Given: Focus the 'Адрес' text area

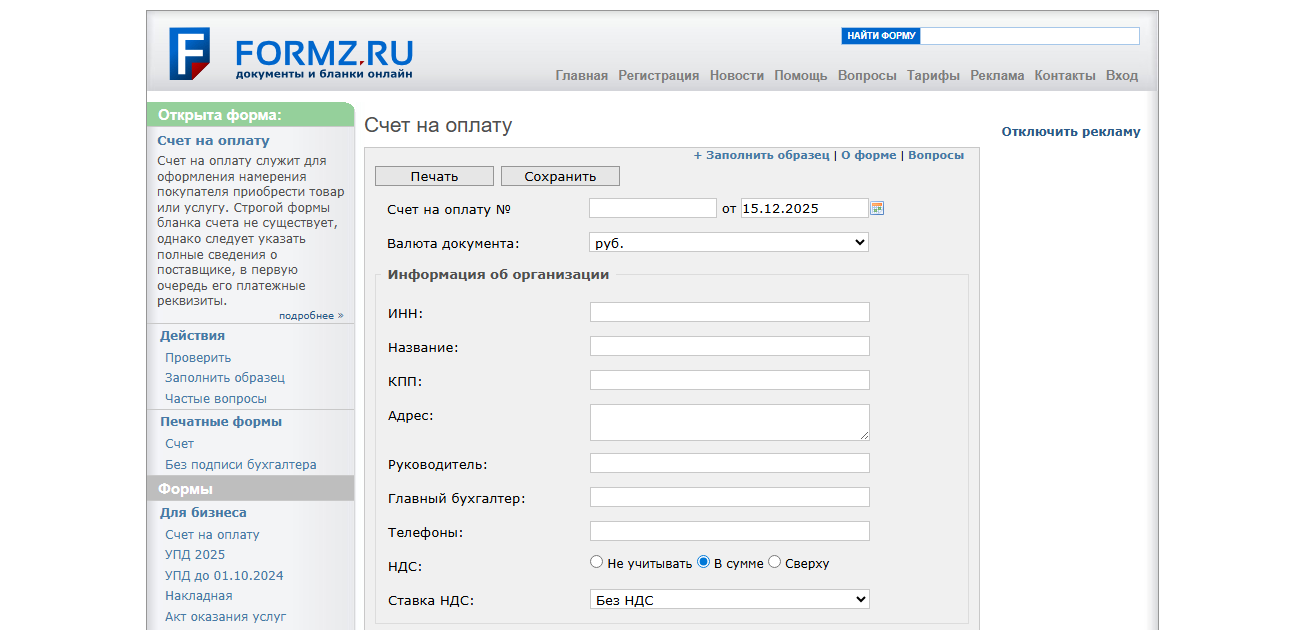Looking at the screenshot, I should (729, 422).
